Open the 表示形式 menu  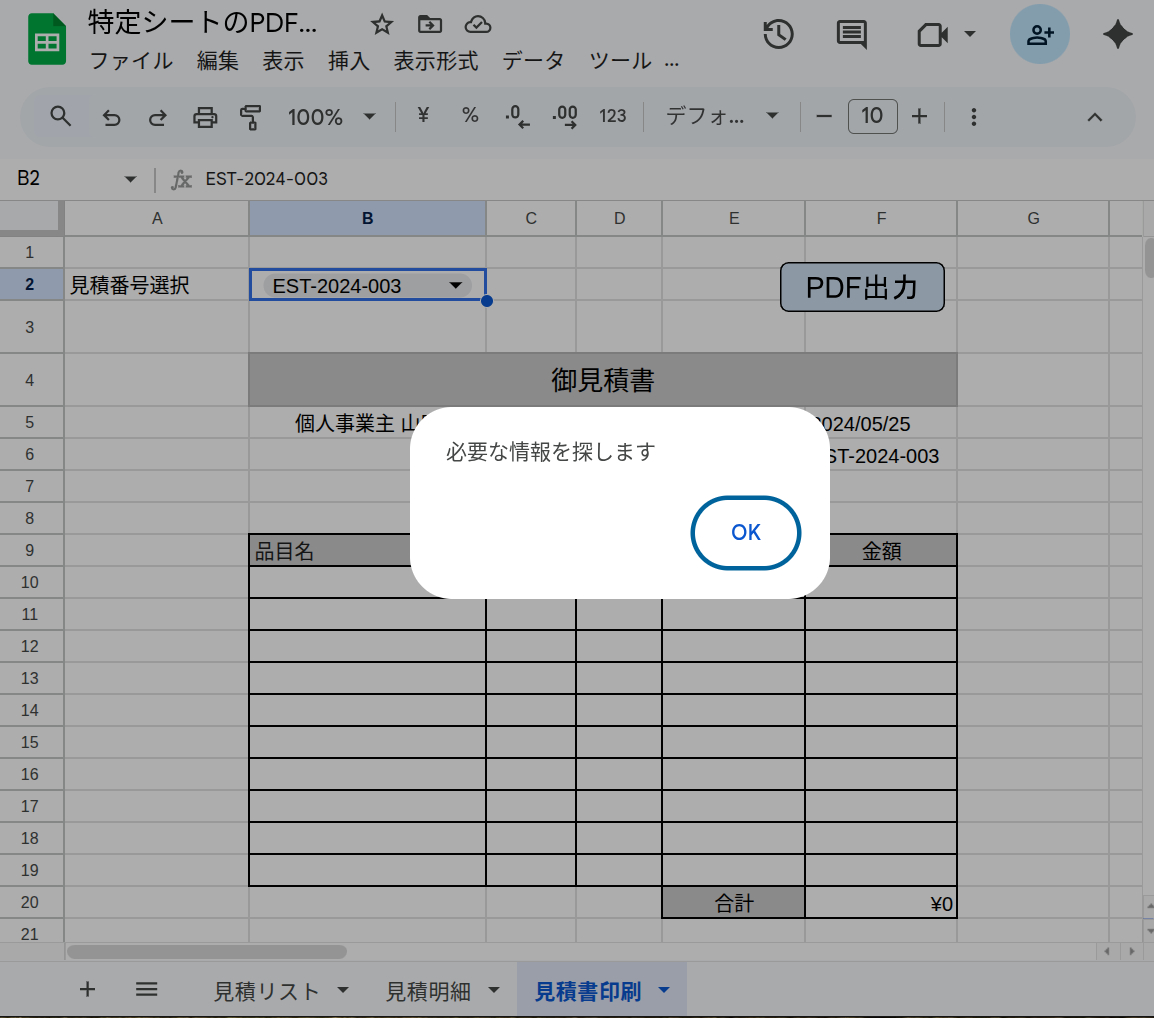pos(436,61)
